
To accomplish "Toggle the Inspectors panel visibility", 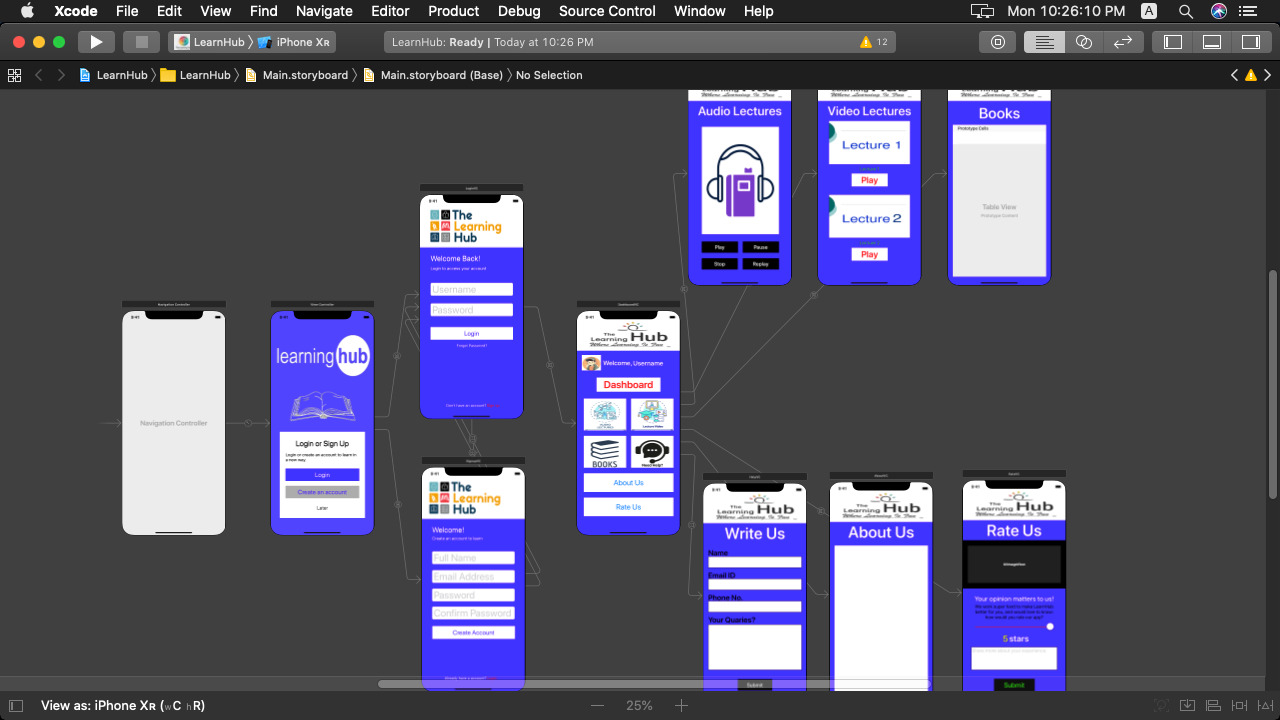I will (1250, 41).
